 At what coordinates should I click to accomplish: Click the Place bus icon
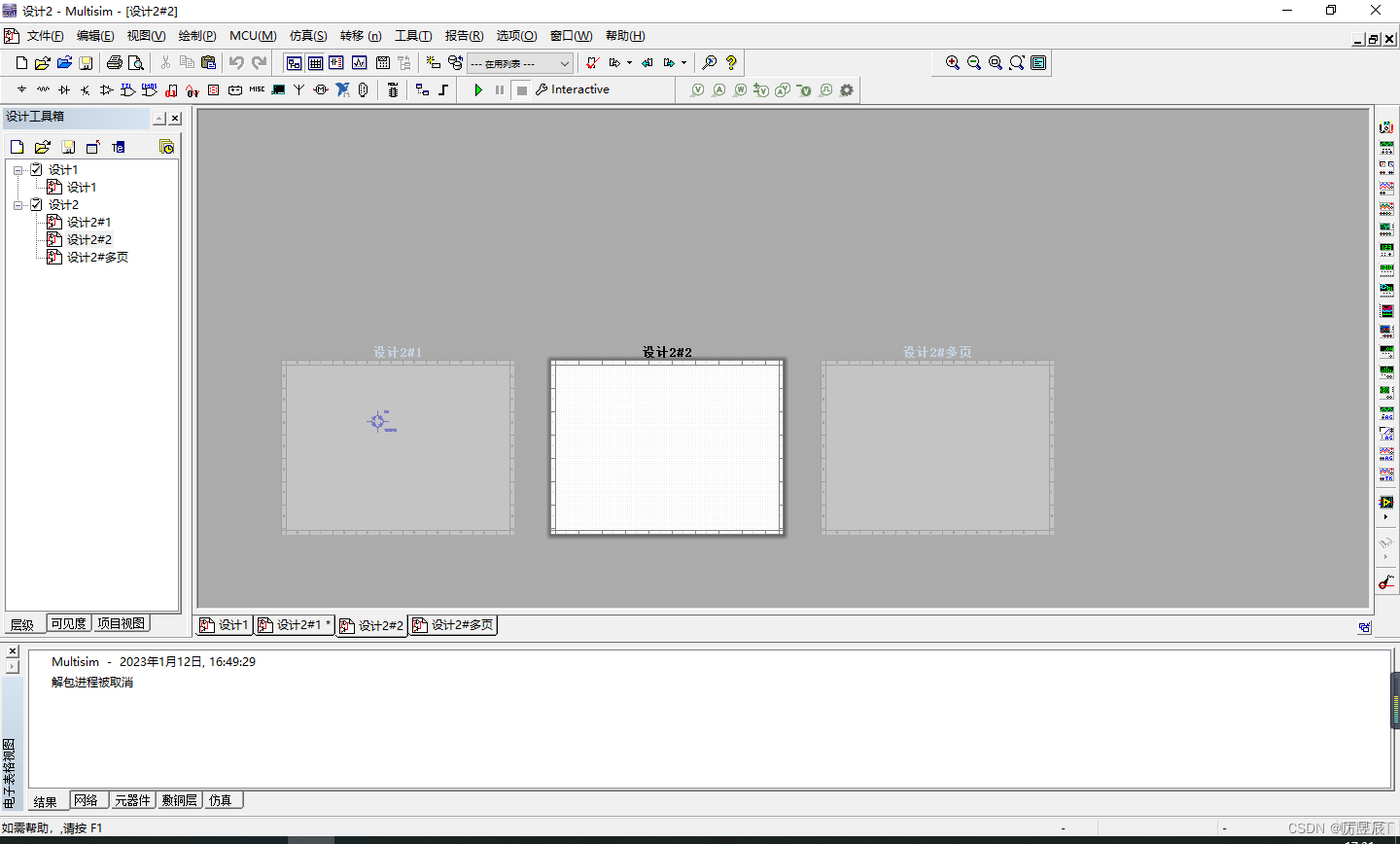[x=443, y=89]
